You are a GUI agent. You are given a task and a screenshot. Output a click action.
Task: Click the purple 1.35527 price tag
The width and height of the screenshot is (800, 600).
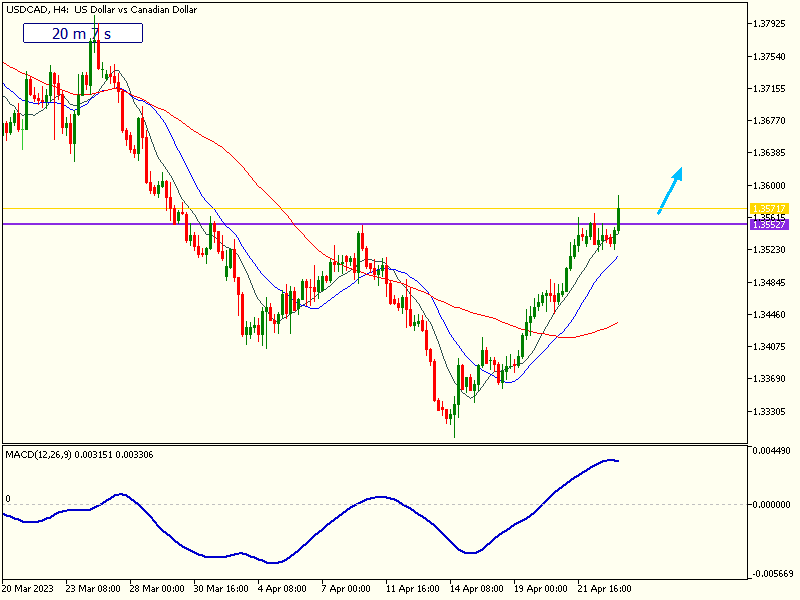[x=769, y=224]
